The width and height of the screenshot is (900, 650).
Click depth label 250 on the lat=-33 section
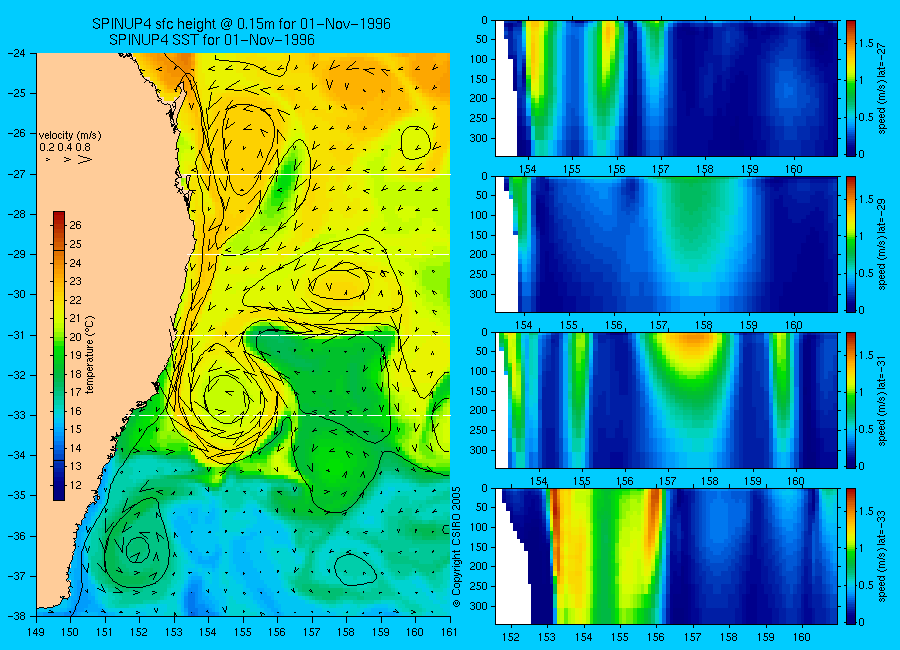click(478, 586)
